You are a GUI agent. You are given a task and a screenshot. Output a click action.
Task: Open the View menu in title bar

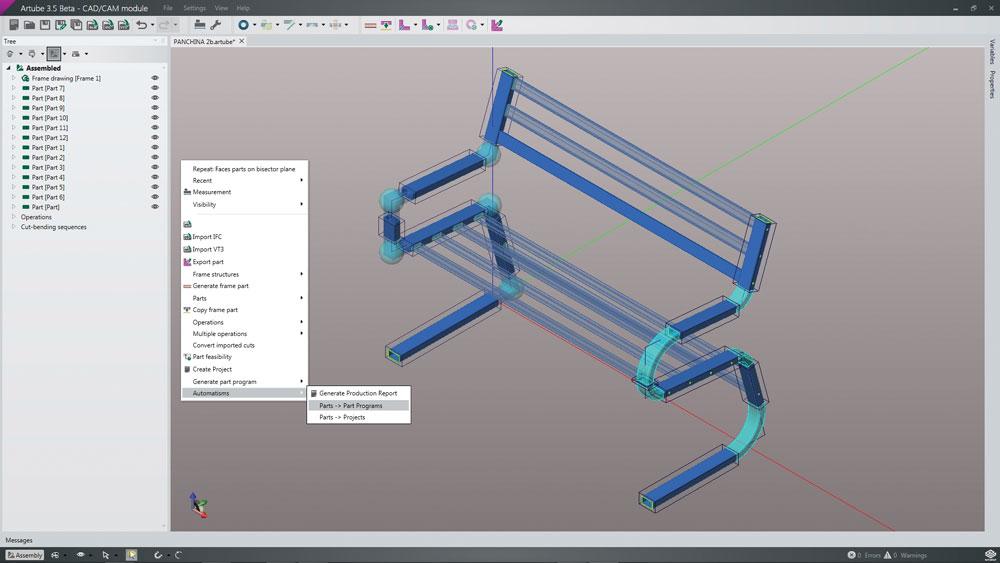(221, 8)
